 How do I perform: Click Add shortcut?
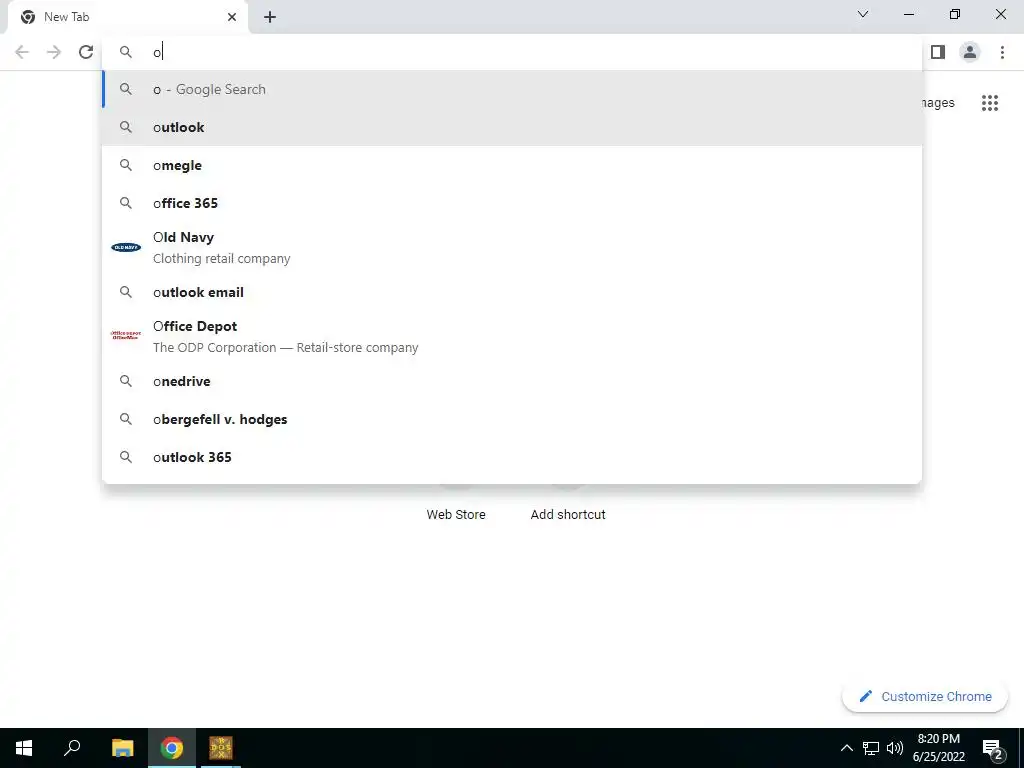(568, 515)
